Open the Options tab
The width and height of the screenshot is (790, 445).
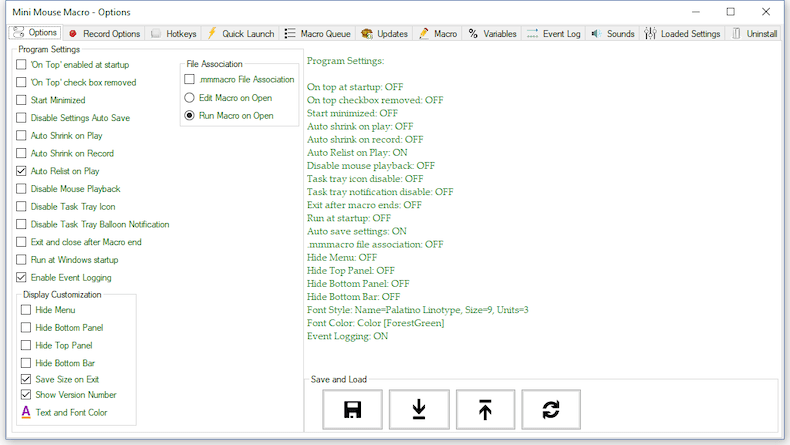tap(35, 33)
